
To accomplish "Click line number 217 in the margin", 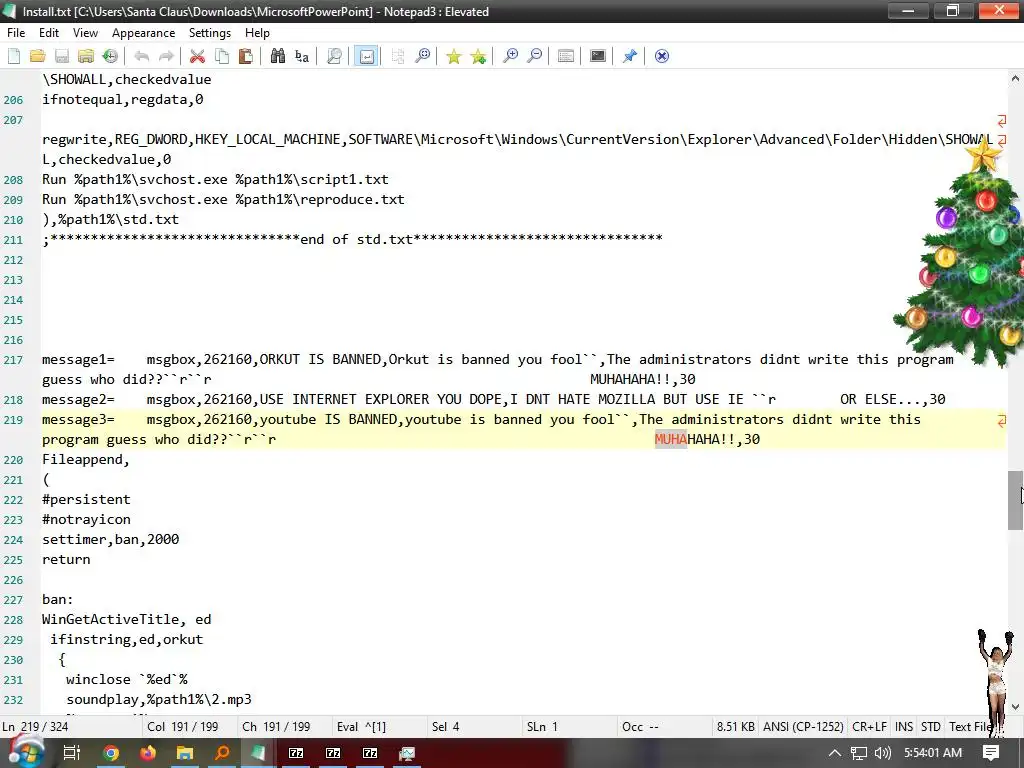I will (x=13, y=360).
